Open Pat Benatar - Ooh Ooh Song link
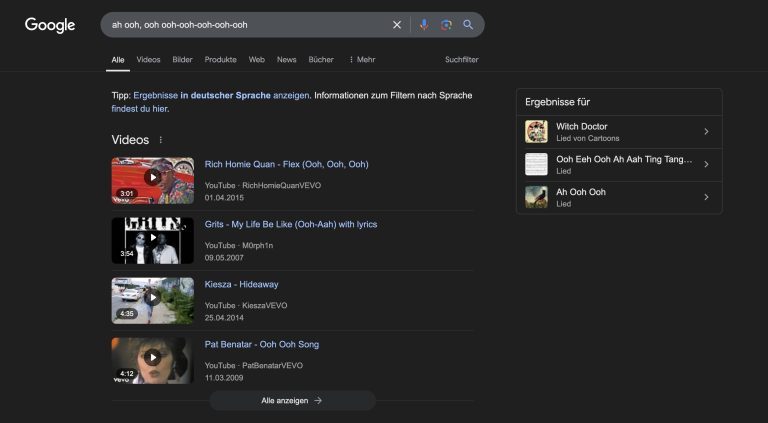768x423 pixels. click(262, 345)
